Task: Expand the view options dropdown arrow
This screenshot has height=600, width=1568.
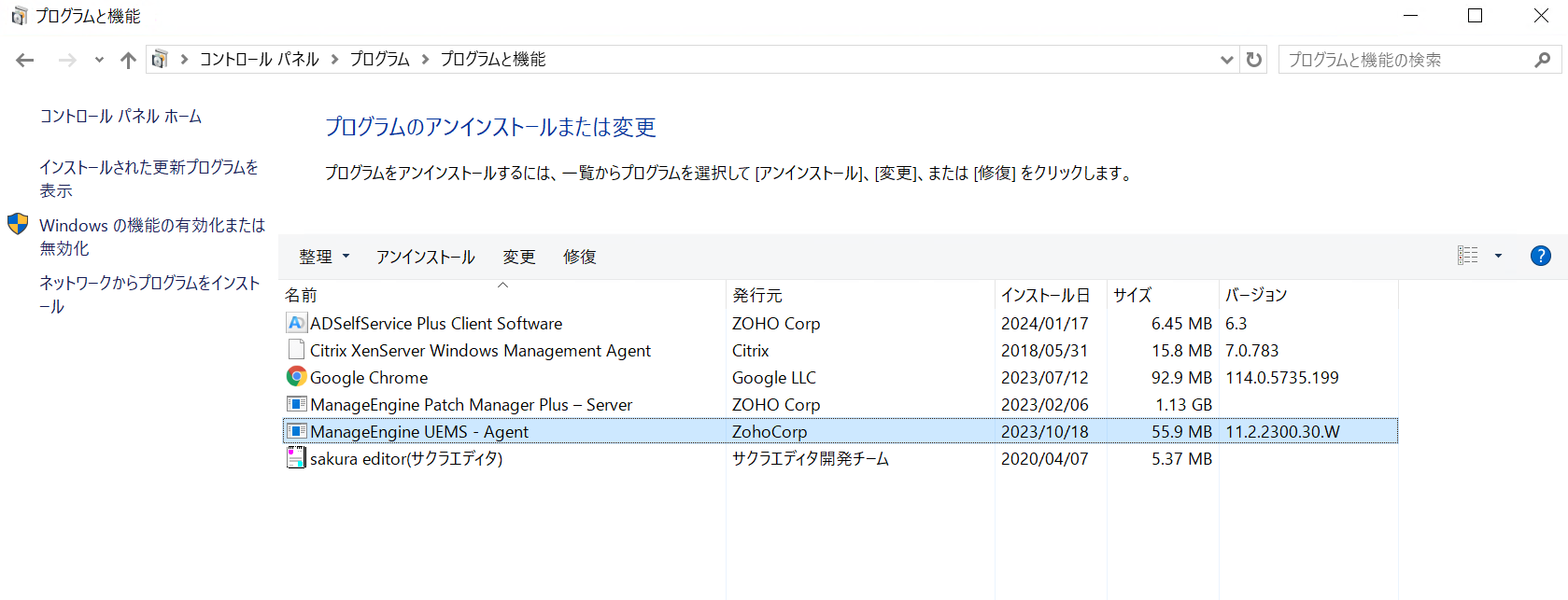Action: pyautogui.click(x=1498, y=256)
